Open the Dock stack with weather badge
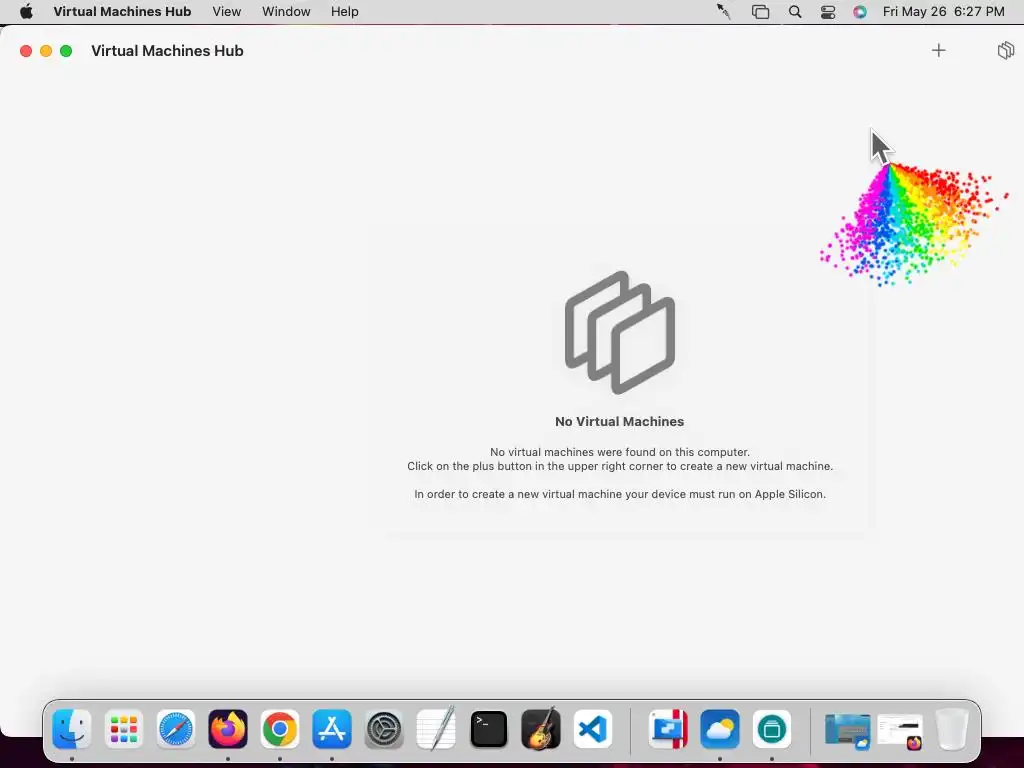The width and height of the screenshot is (1024, 768). (847, 731)
